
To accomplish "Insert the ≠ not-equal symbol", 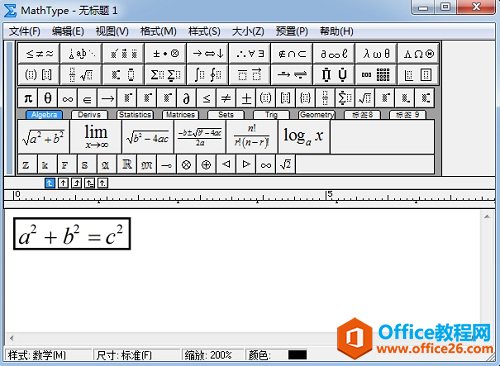I will [x=226, y=98].
